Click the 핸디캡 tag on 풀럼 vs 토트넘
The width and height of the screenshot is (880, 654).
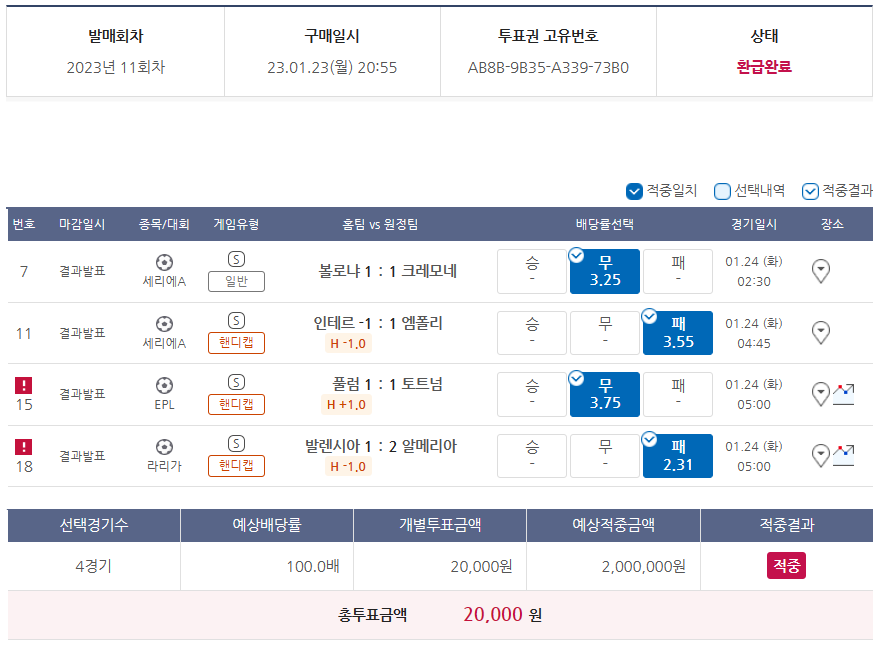[236, 404]
